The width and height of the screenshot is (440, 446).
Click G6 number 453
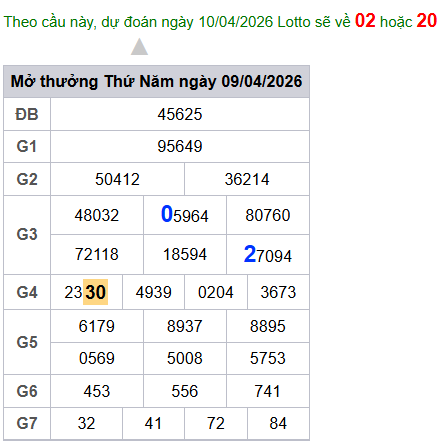pos(97,391)
